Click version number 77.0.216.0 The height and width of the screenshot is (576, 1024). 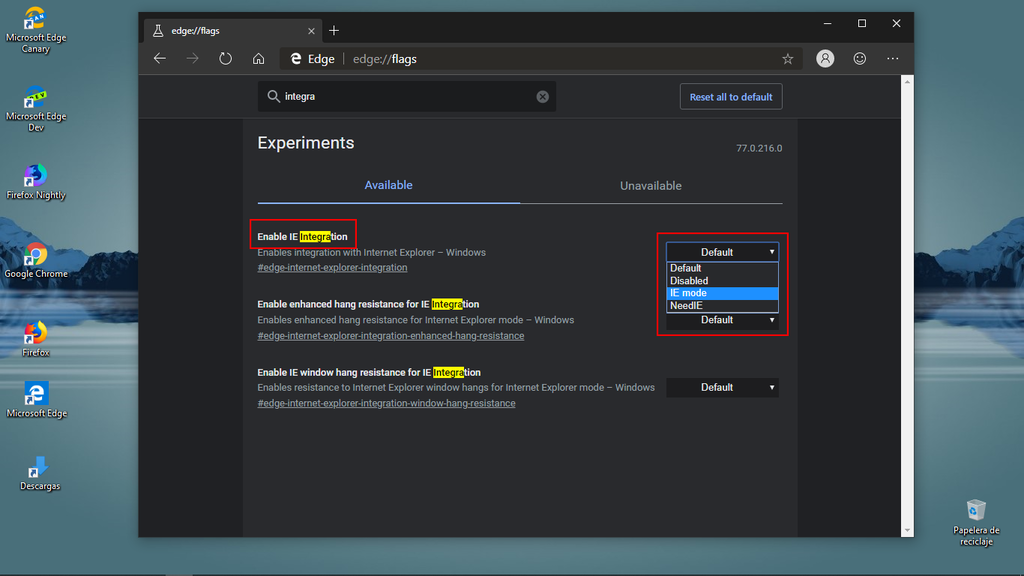click(x=759, y=148)
